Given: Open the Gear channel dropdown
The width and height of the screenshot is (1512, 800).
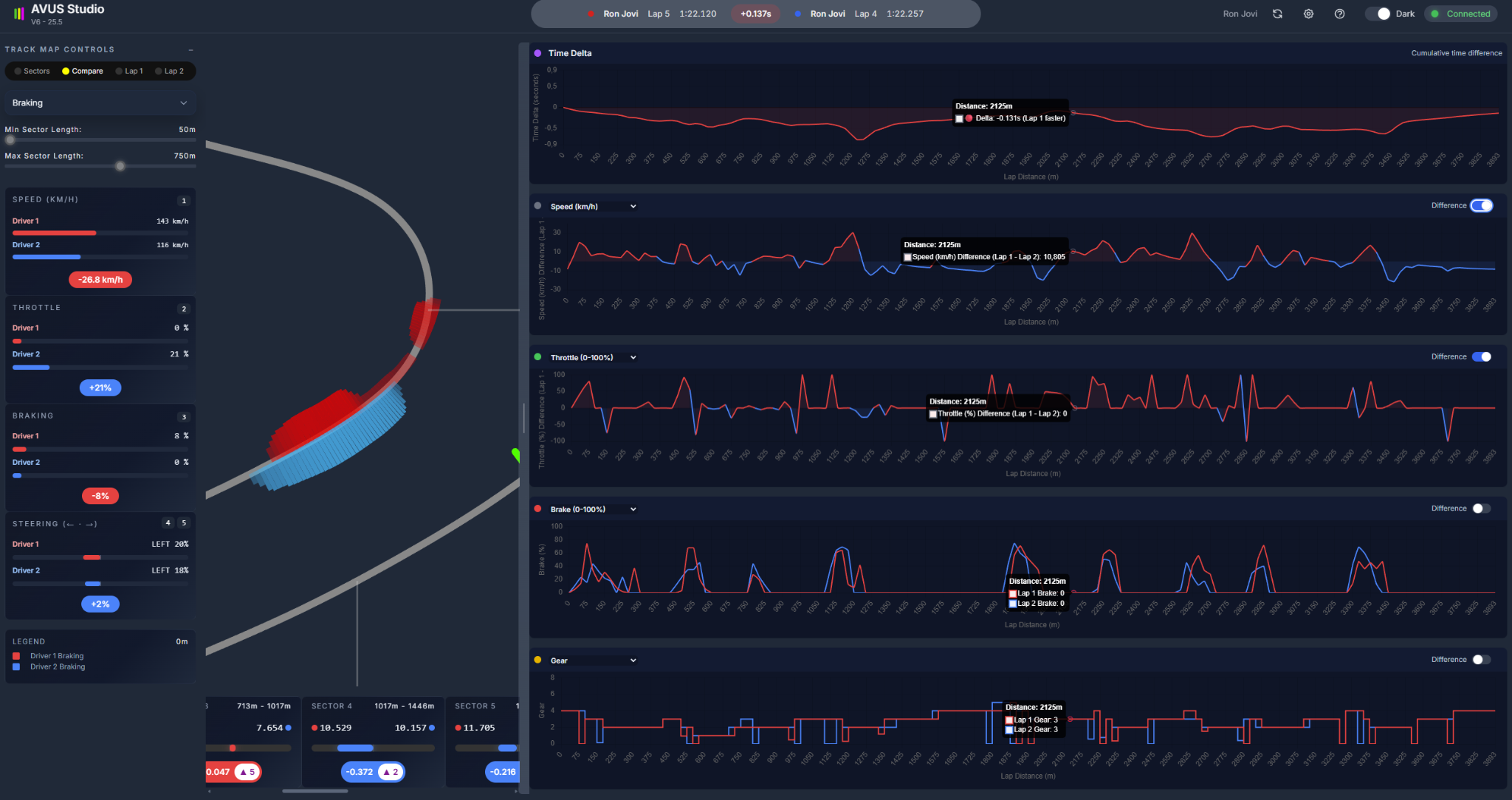Looking at the screenshot, I should pyautogui.click(x=593, y=661).
